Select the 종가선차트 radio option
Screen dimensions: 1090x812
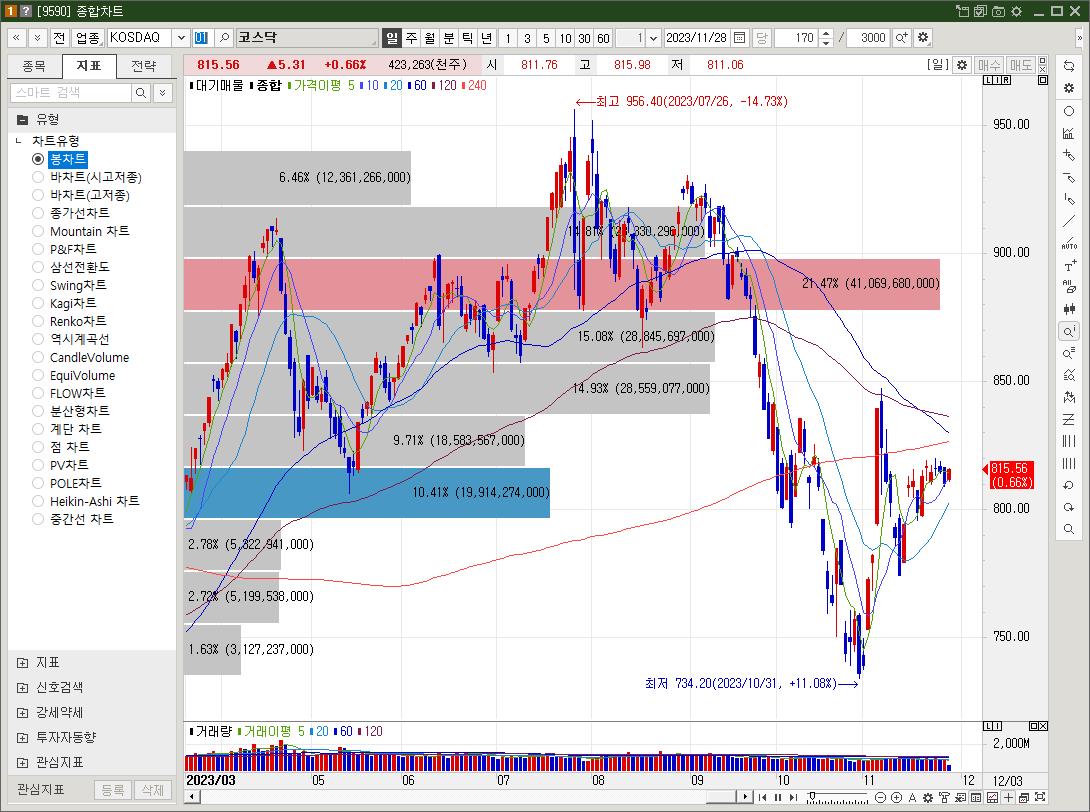(38, 213)
